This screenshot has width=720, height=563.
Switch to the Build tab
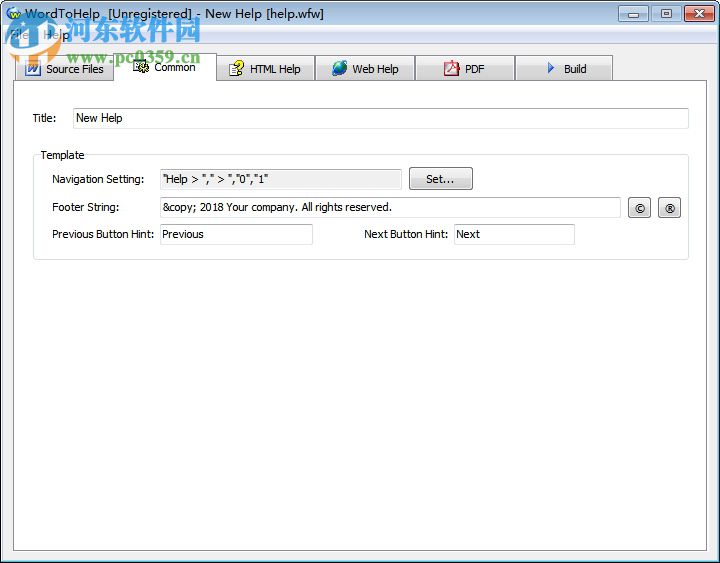tap(564, 69)
